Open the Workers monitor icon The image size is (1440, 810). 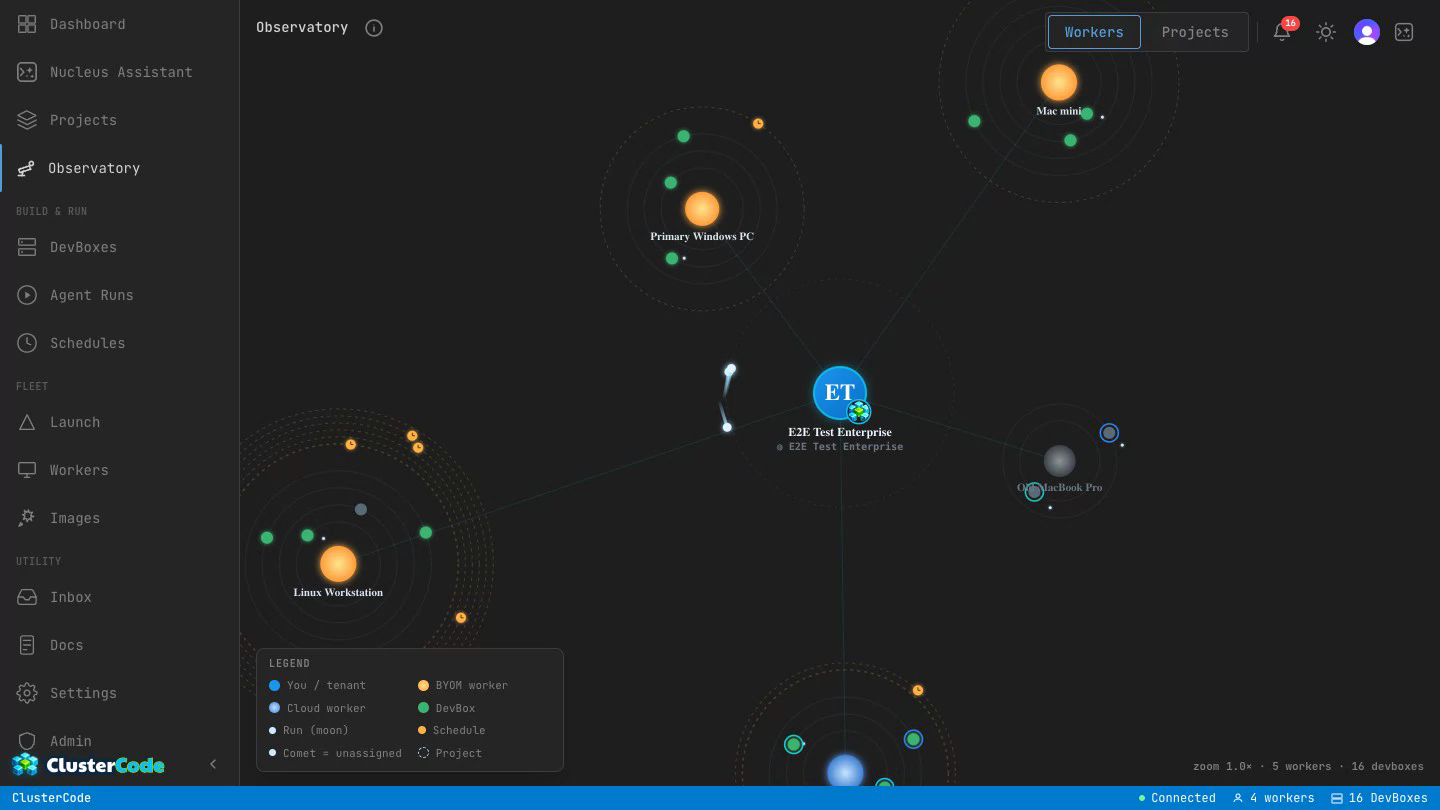(x=27, y=470)
